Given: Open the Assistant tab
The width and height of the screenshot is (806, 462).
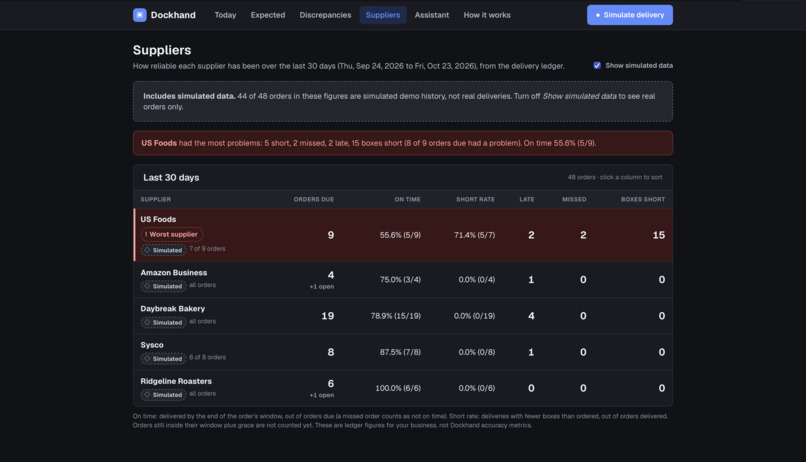Looking at the screenshot, I should tap(432, 15).
